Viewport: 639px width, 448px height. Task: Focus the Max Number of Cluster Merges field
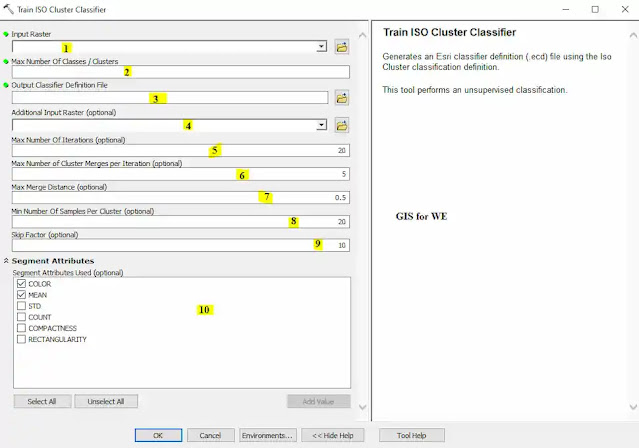tap(181, 174)
